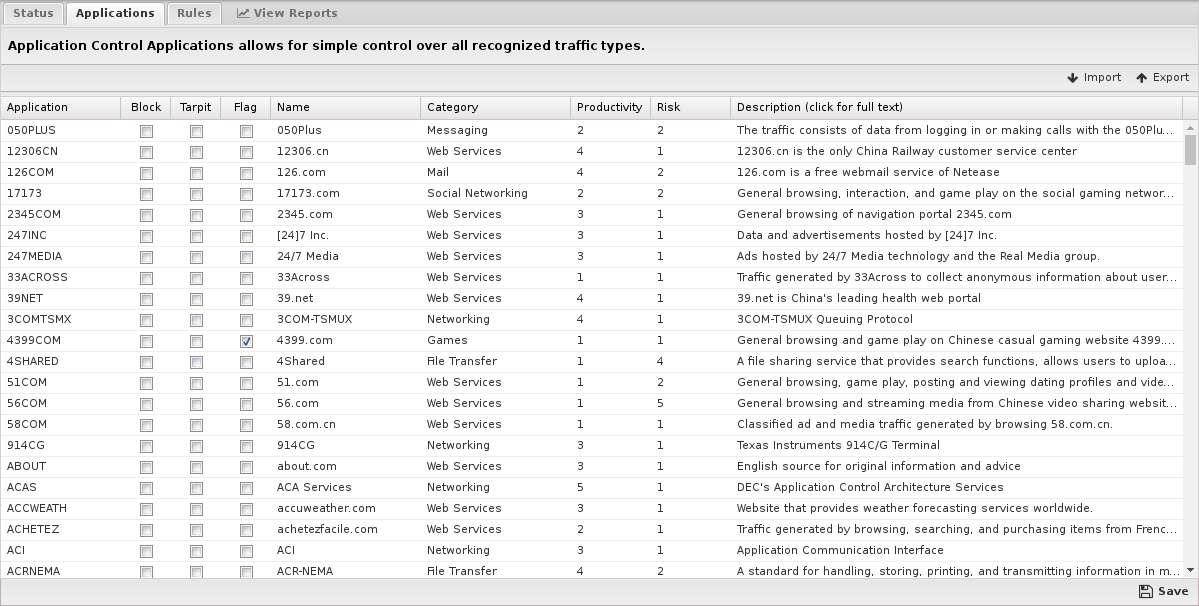The height and width of the screenshot is (606, 1199).
Task: Select the Applications tab
Action: coord(115,13)
